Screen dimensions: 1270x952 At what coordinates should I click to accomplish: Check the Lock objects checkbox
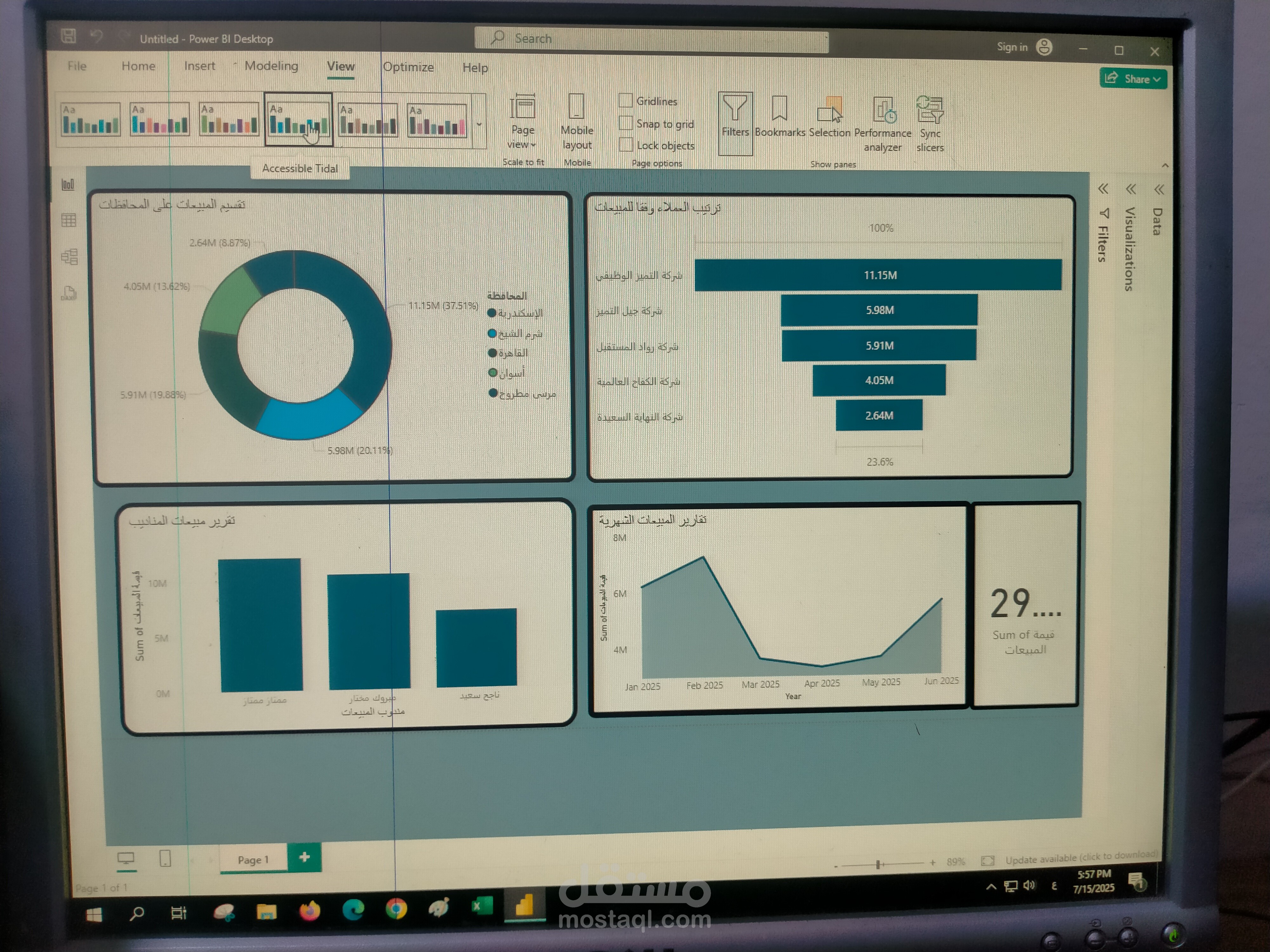[626, 145]
